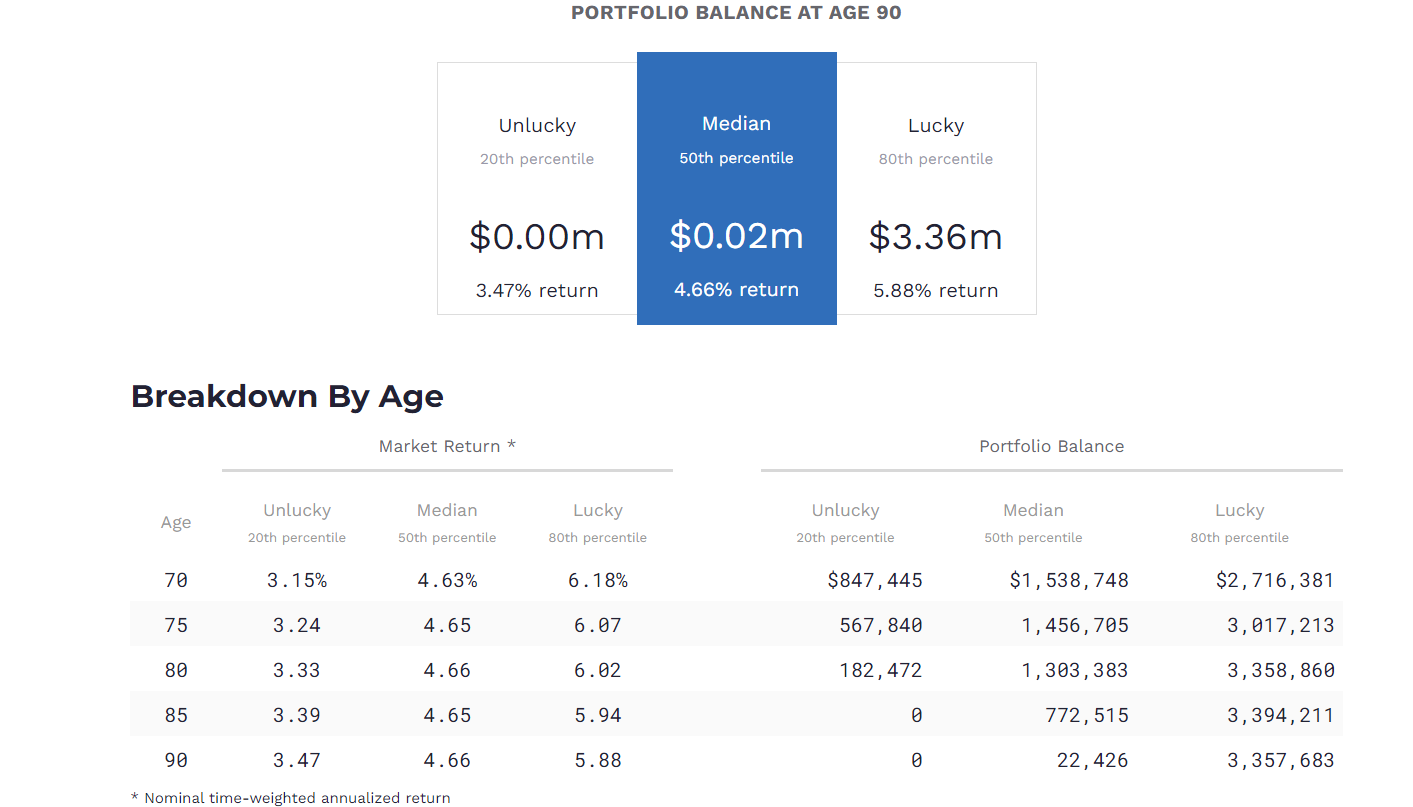Screen dimensions: 1413x807
Task: Select the "182,472" balance cell
Action: point(881,670)
